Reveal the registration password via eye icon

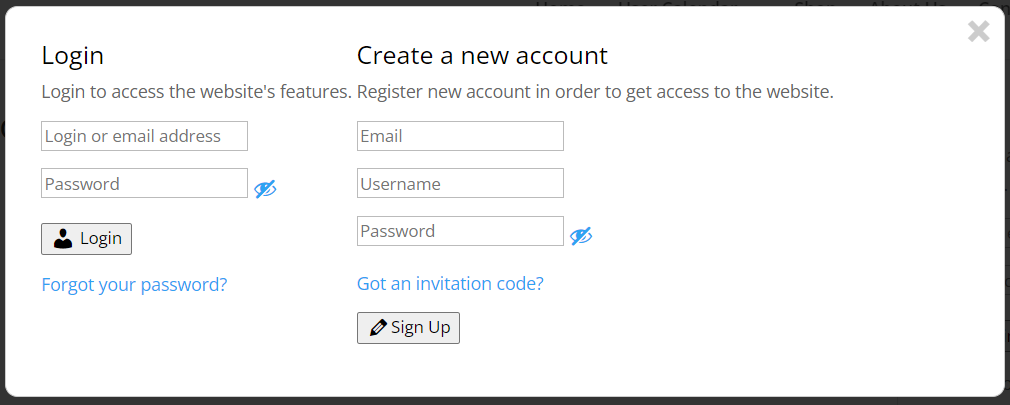pos(581,236)
